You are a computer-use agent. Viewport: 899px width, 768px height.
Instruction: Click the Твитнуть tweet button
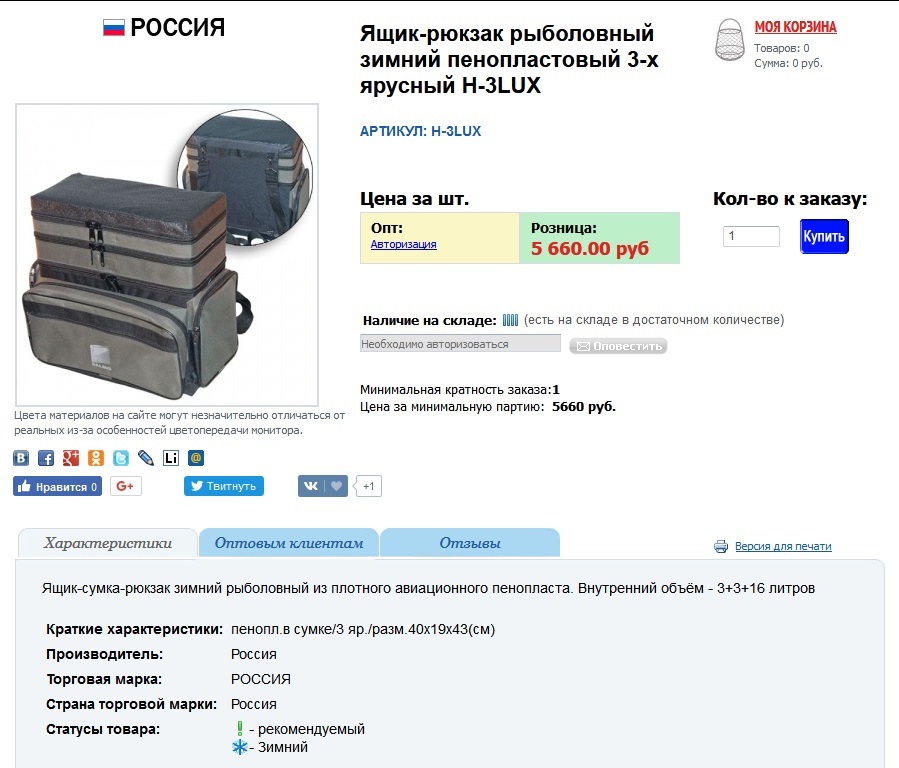(224, 486)
